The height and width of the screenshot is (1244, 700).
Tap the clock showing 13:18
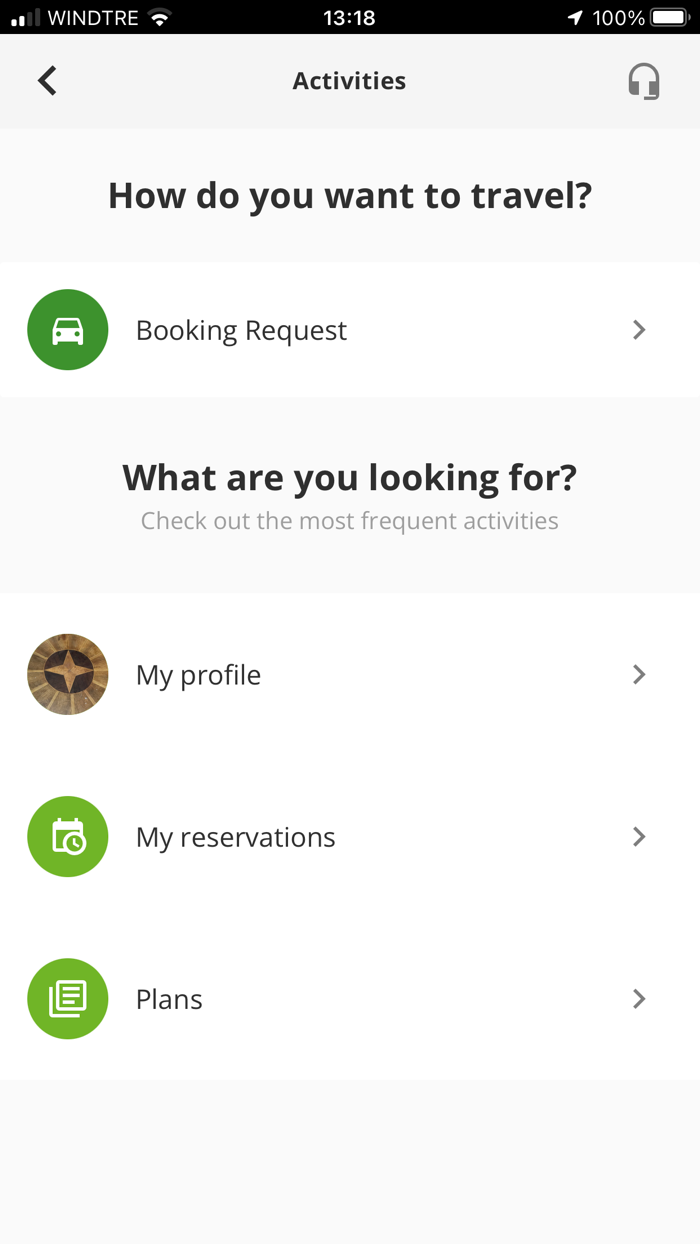click(x=349, y=17)
